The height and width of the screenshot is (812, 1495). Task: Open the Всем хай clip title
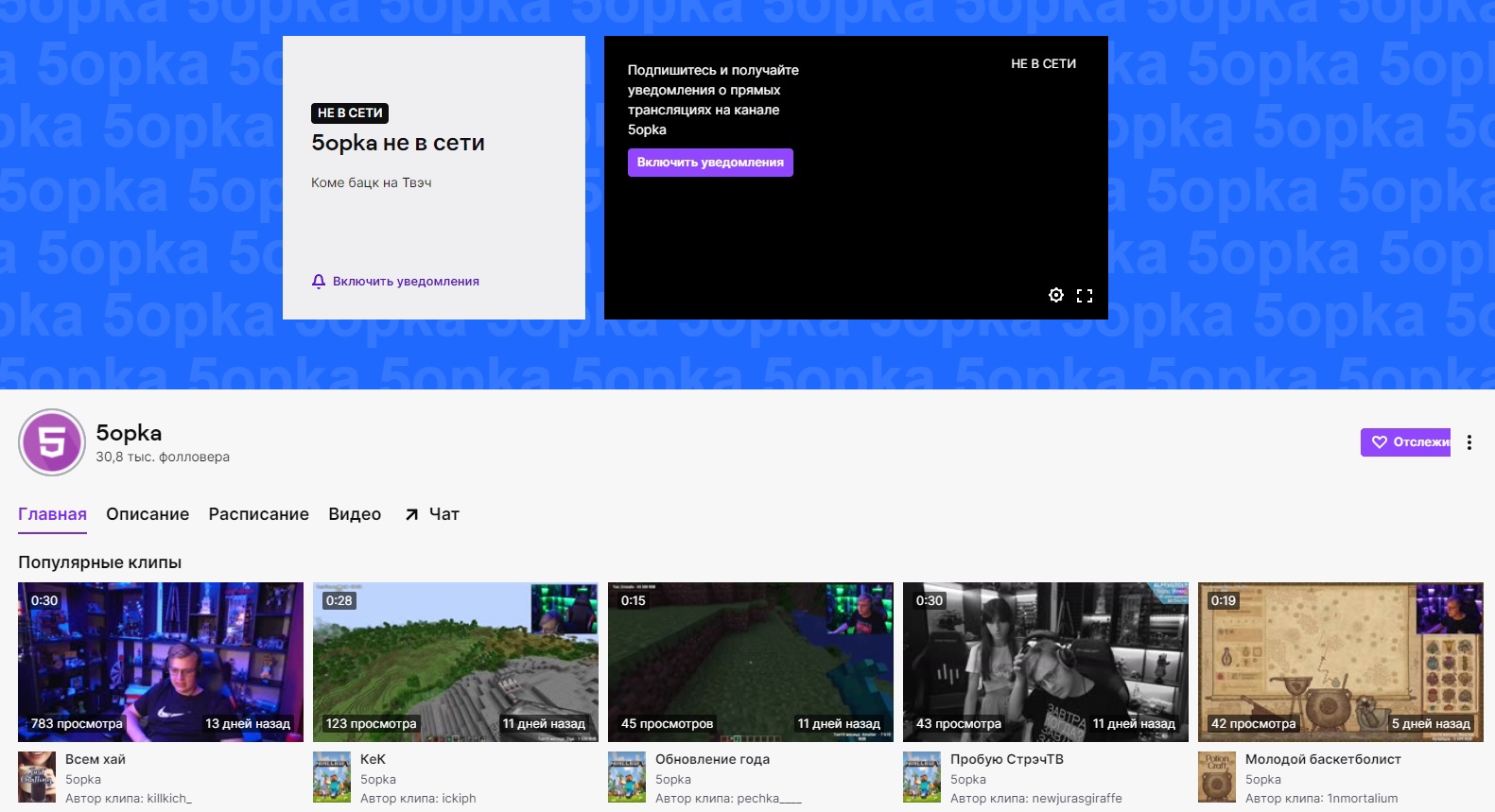(96, 759)
